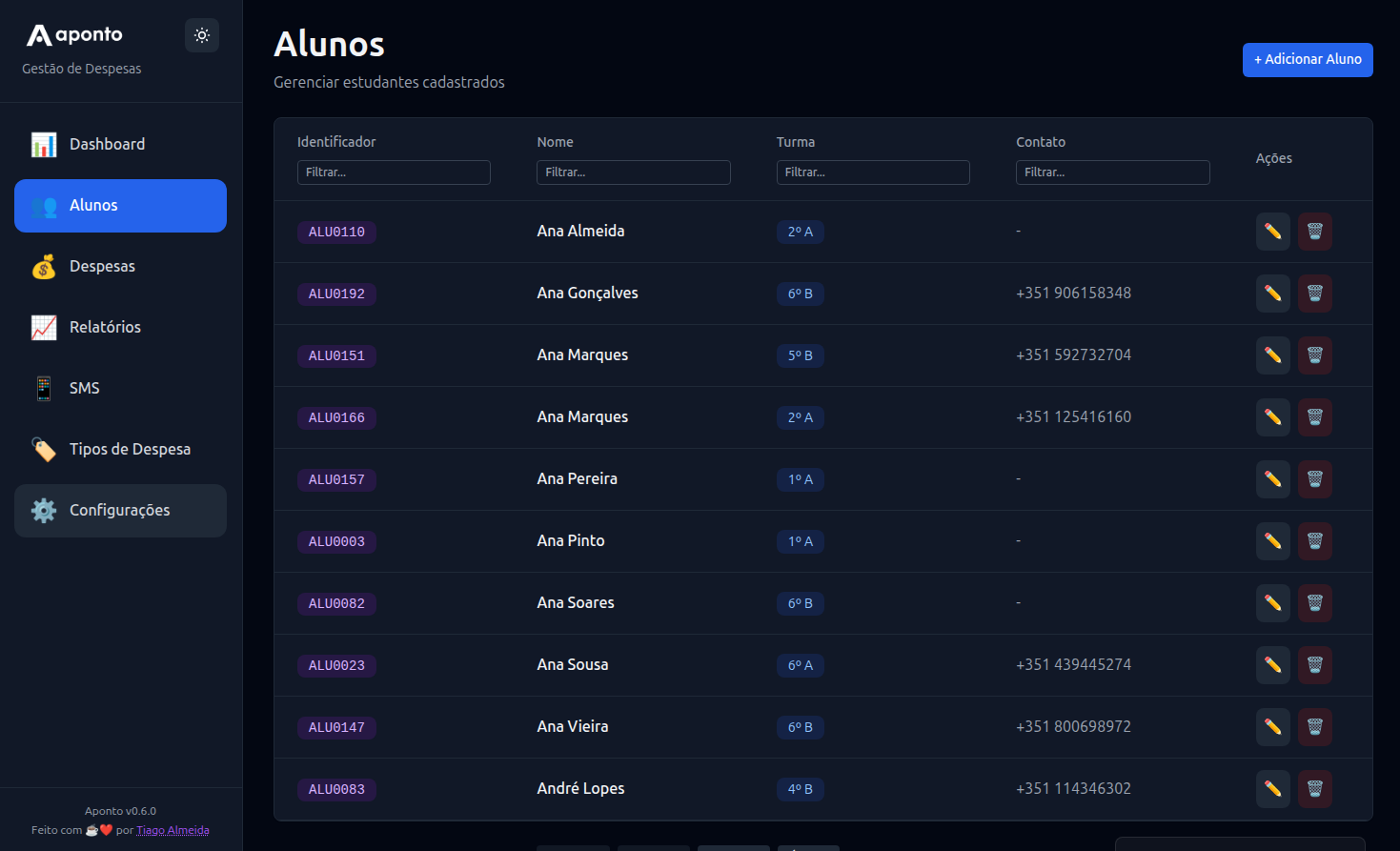Click the Aponto logo in sidebar
Viewport: 1400px width, 851px height.
(74, 35)
